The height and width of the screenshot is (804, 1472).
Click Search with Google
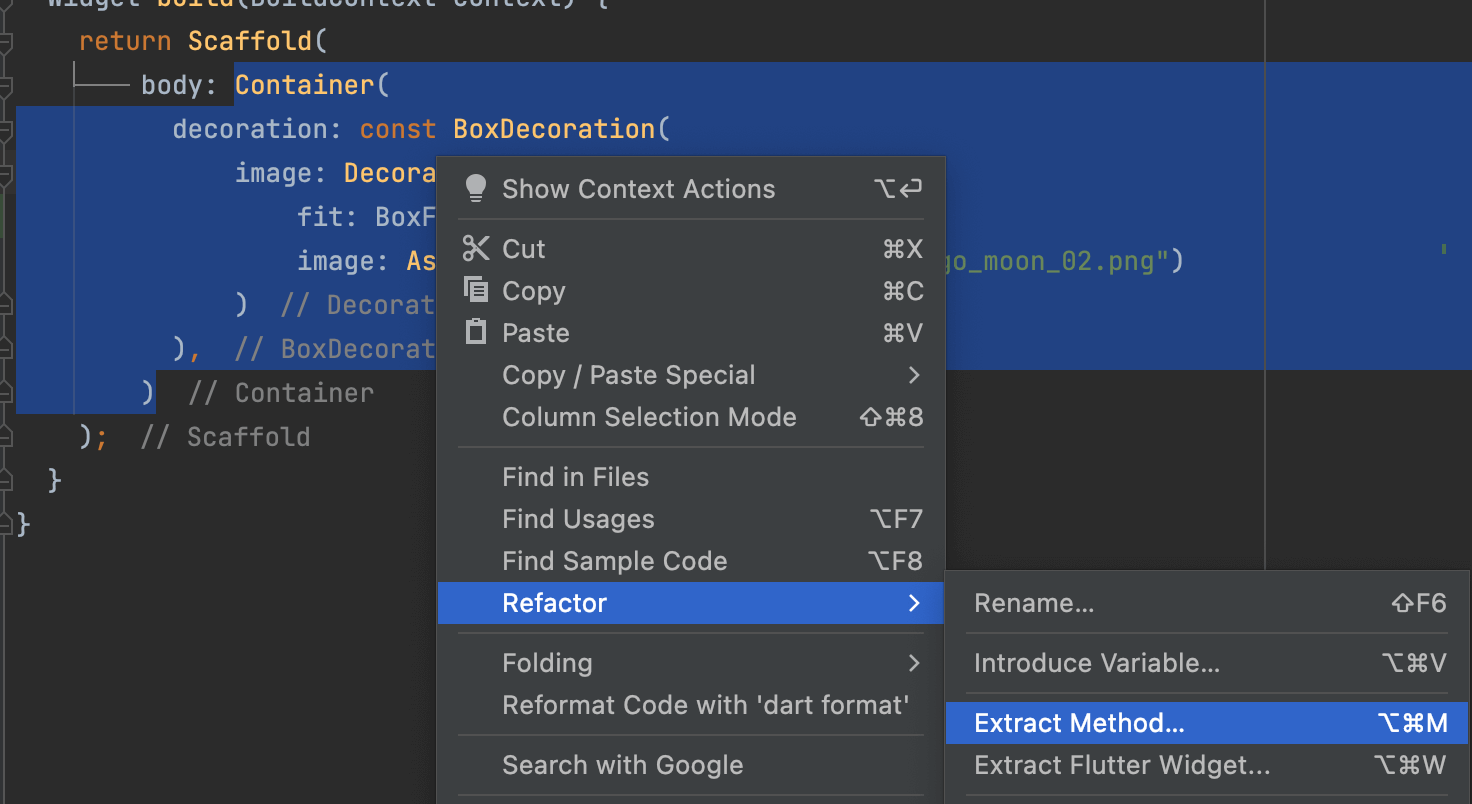pos(622,765)
